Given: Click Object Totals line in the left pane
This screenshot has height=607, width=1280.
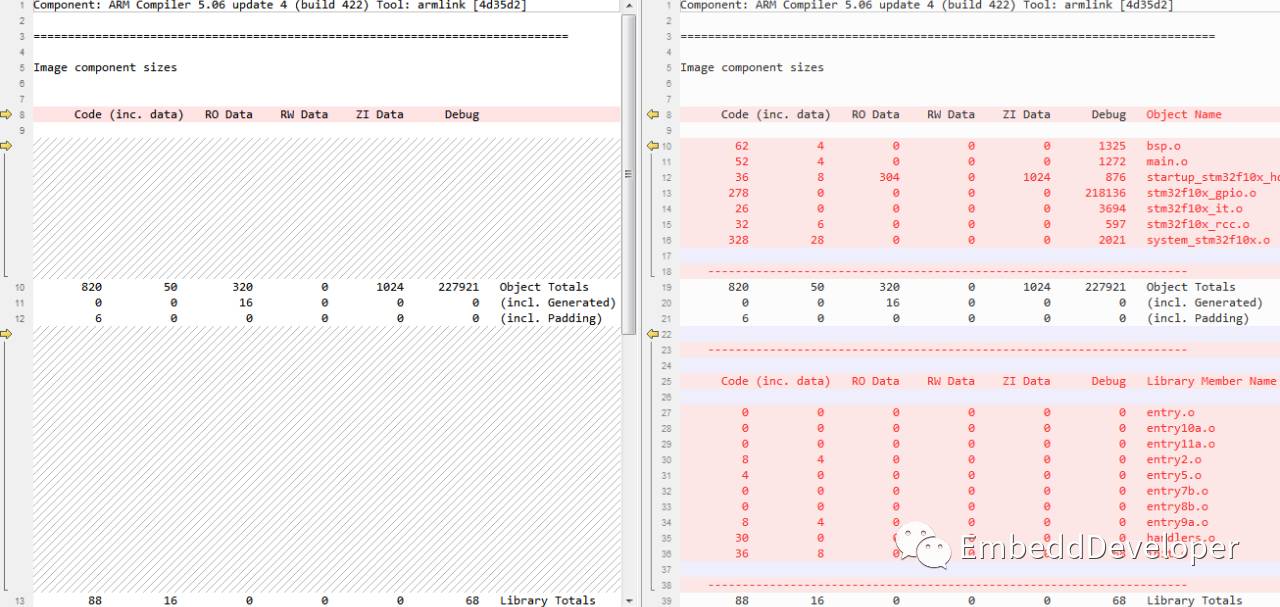Looking at the screenshot, I should (544, 287).
